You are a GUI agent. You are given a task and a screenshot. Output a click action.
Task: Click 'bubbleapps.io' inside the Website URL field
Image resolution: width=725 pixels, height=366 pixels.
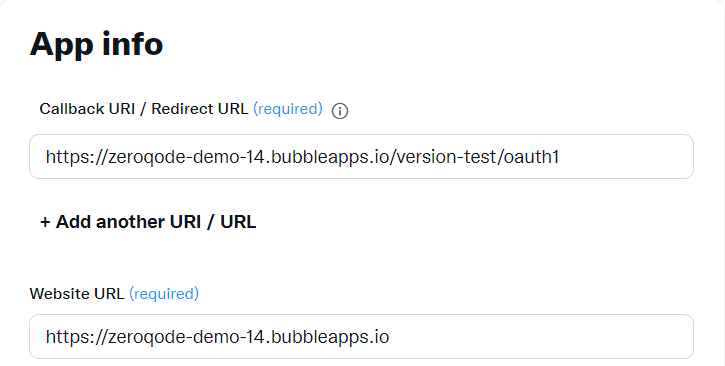pyautogui.click(x=330, y=337)
